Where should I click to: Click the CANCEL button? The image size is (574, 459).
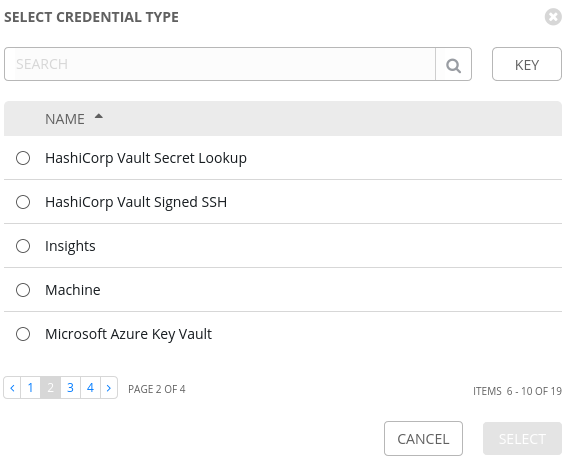pyautogui.click(x=423, y=439)
